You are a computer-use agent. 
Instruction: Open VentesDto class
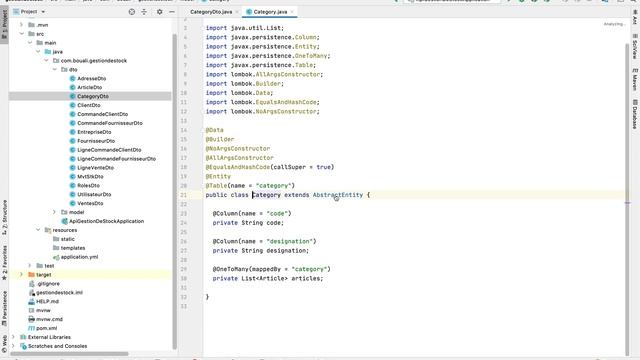90,203
